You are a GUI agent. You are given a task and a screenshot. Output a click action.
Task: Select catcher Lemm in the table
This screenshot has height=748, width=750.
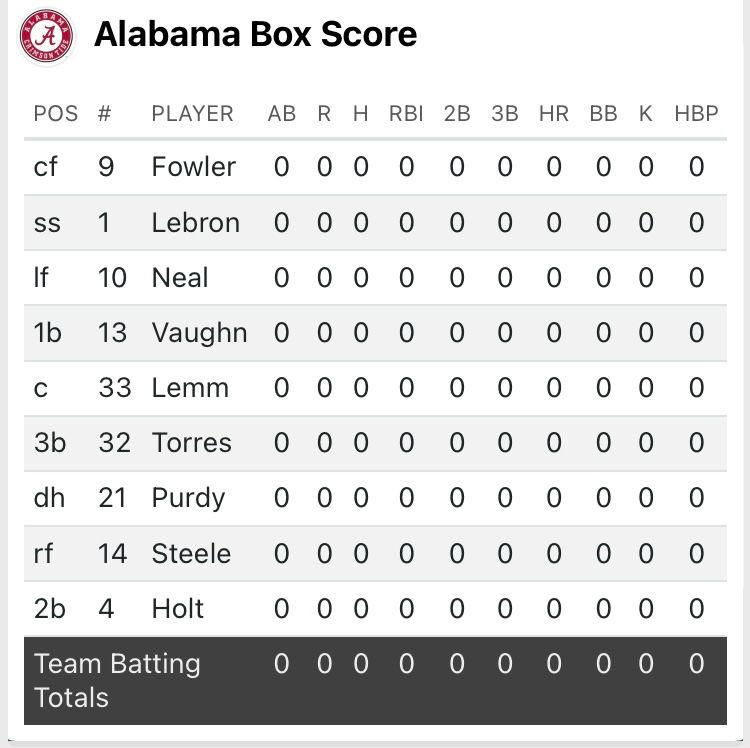[190, 388]
